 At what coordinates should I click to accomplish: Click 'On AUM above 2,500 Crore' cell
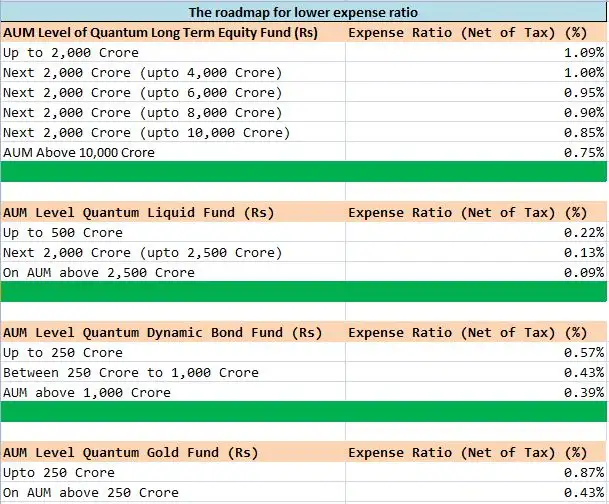point(99,272)
